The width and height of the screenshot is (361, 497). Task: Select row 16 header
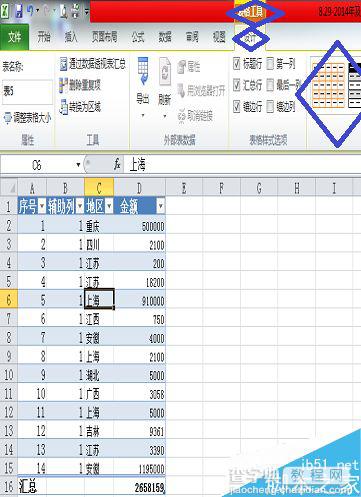pyautogui.click(x=9, y=487)
